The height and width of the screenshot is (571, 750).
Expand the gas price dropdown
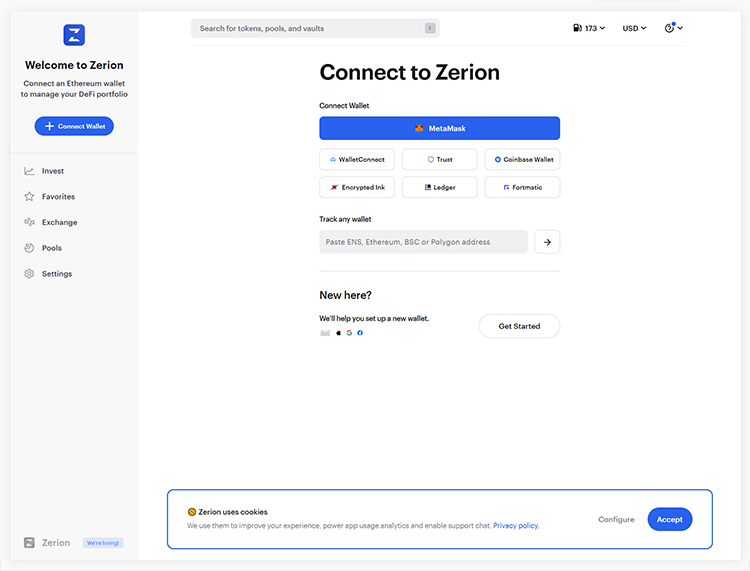[591, 28]
